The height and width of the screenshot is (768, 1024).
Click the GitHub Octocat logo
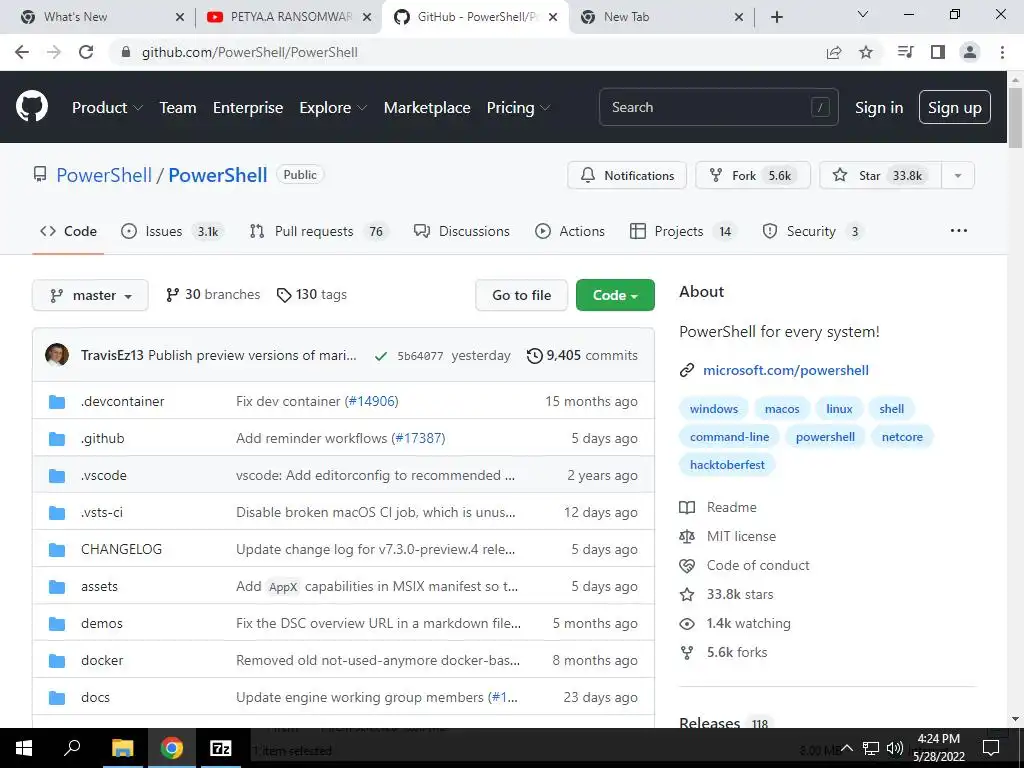point(32,106)
